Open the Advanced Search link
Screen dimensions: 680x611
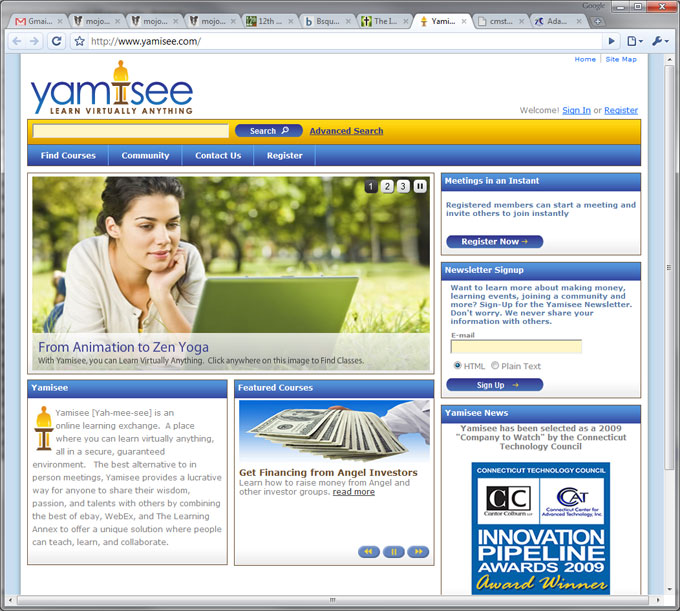tap(346, 131)
